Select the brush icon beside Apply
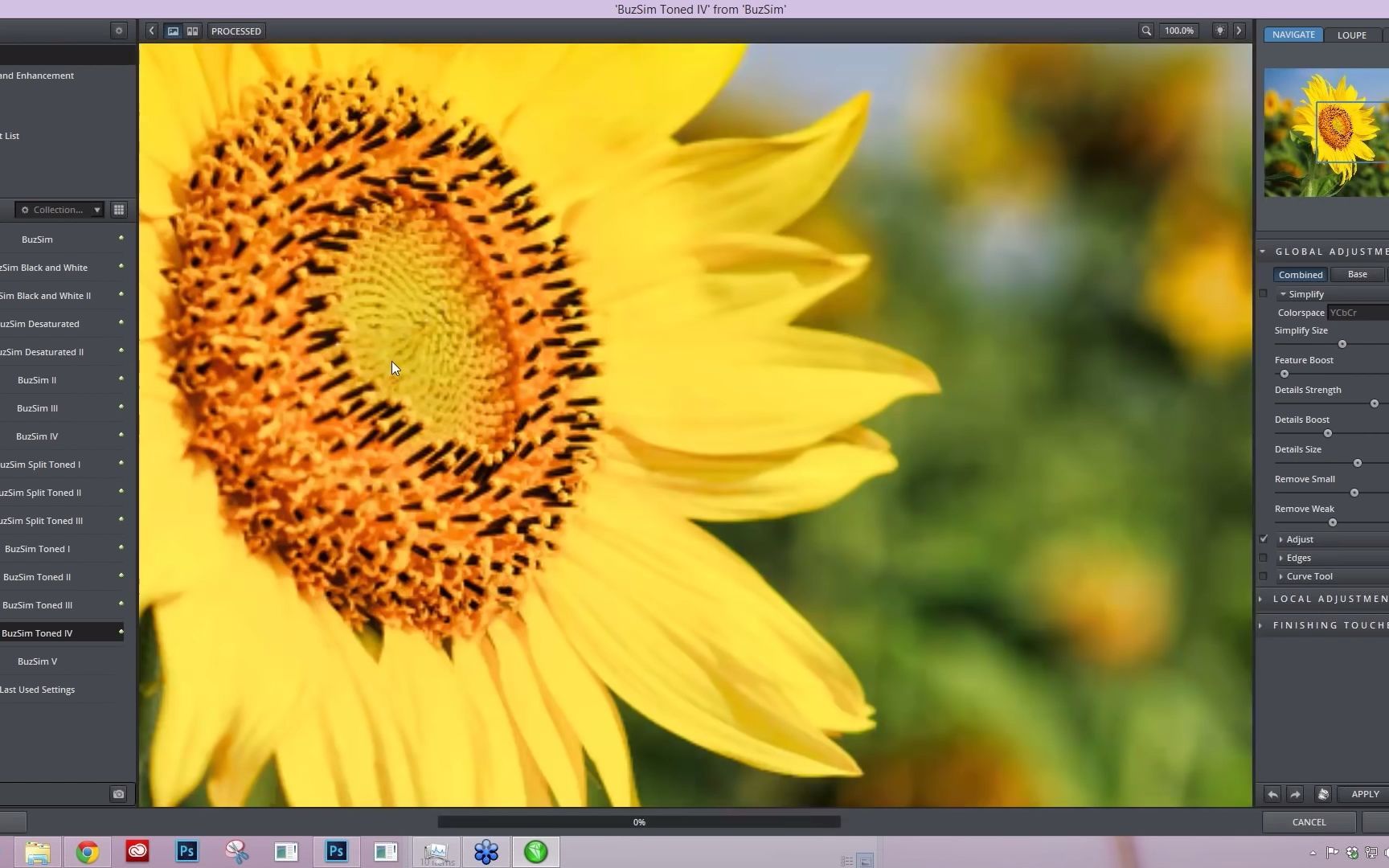Screen dimensions: 1389x868 1323,794
